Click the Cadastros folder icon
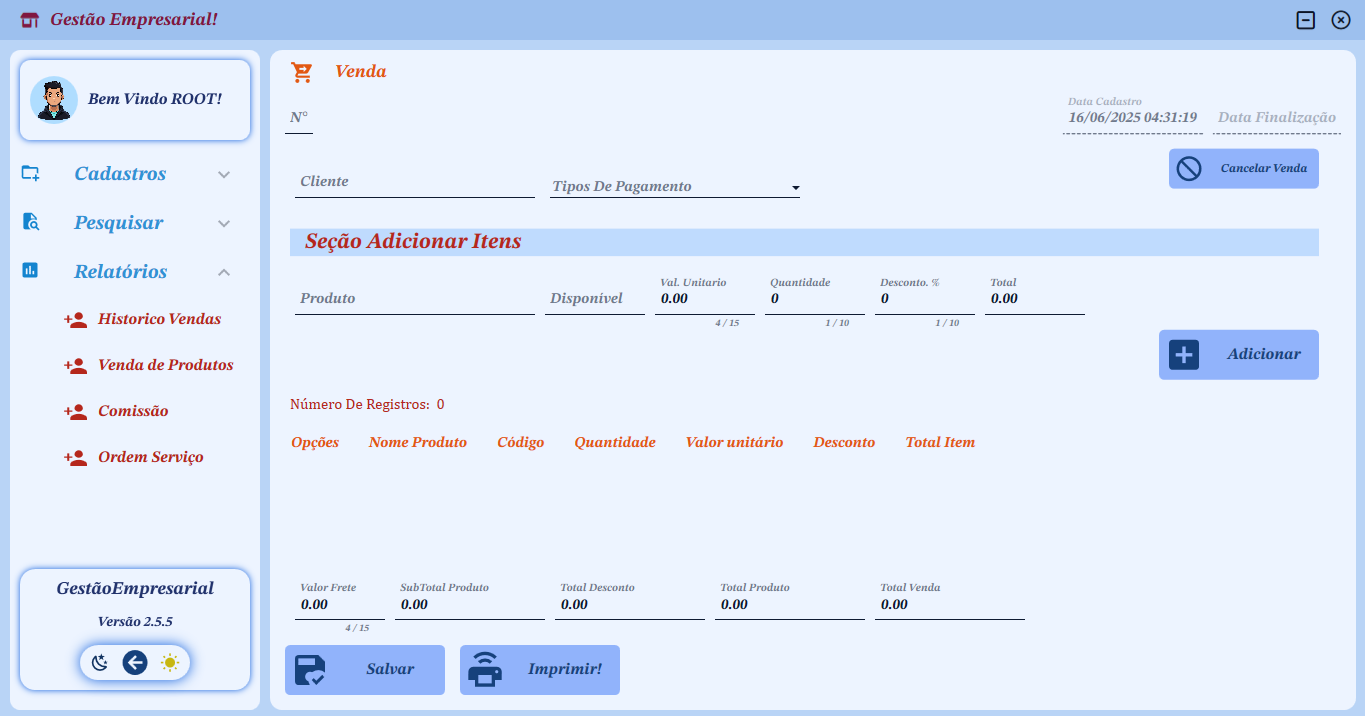 tap(31, 173)
